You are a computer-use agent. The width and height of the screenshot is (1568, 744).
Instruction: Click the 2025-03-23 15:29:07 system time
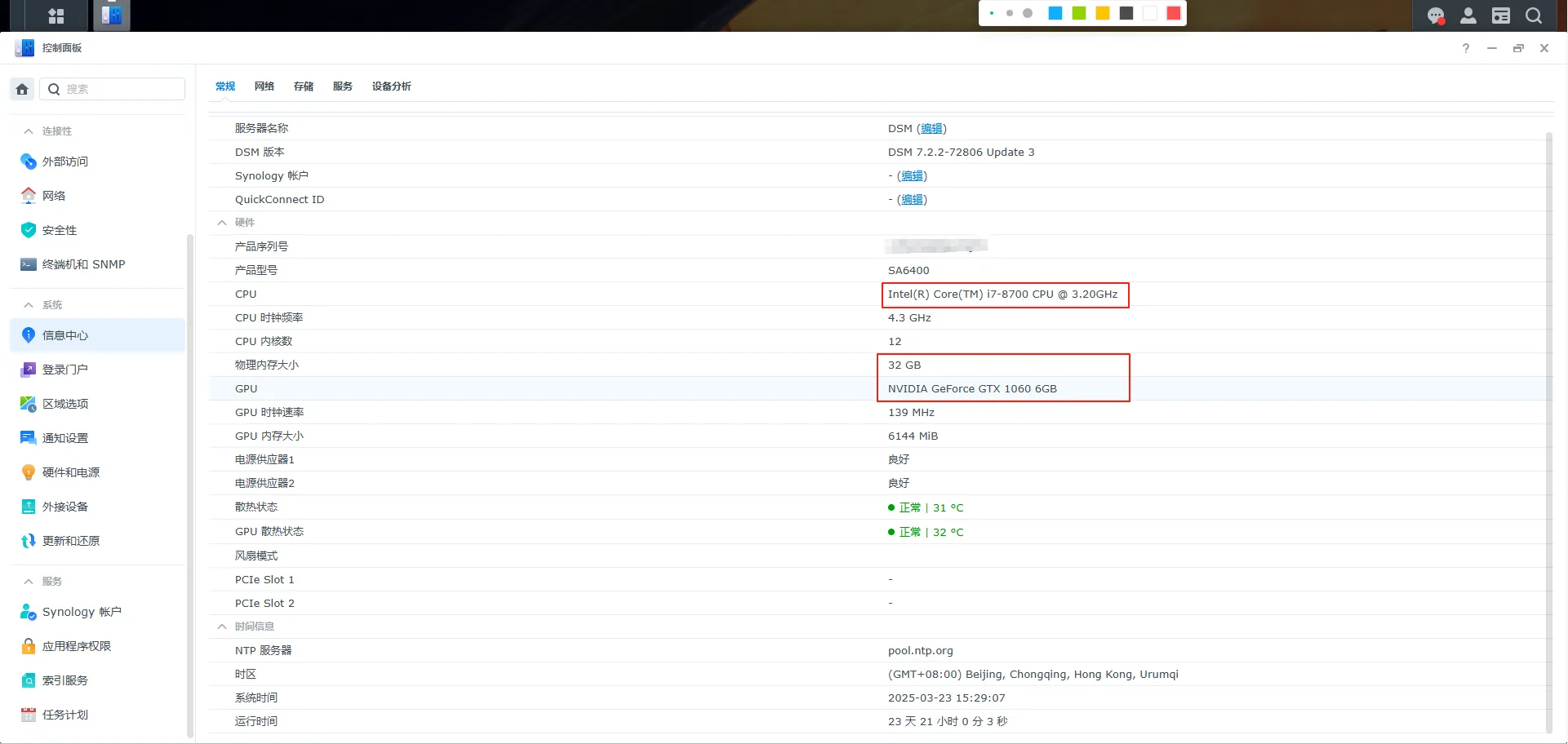(946, 698)
